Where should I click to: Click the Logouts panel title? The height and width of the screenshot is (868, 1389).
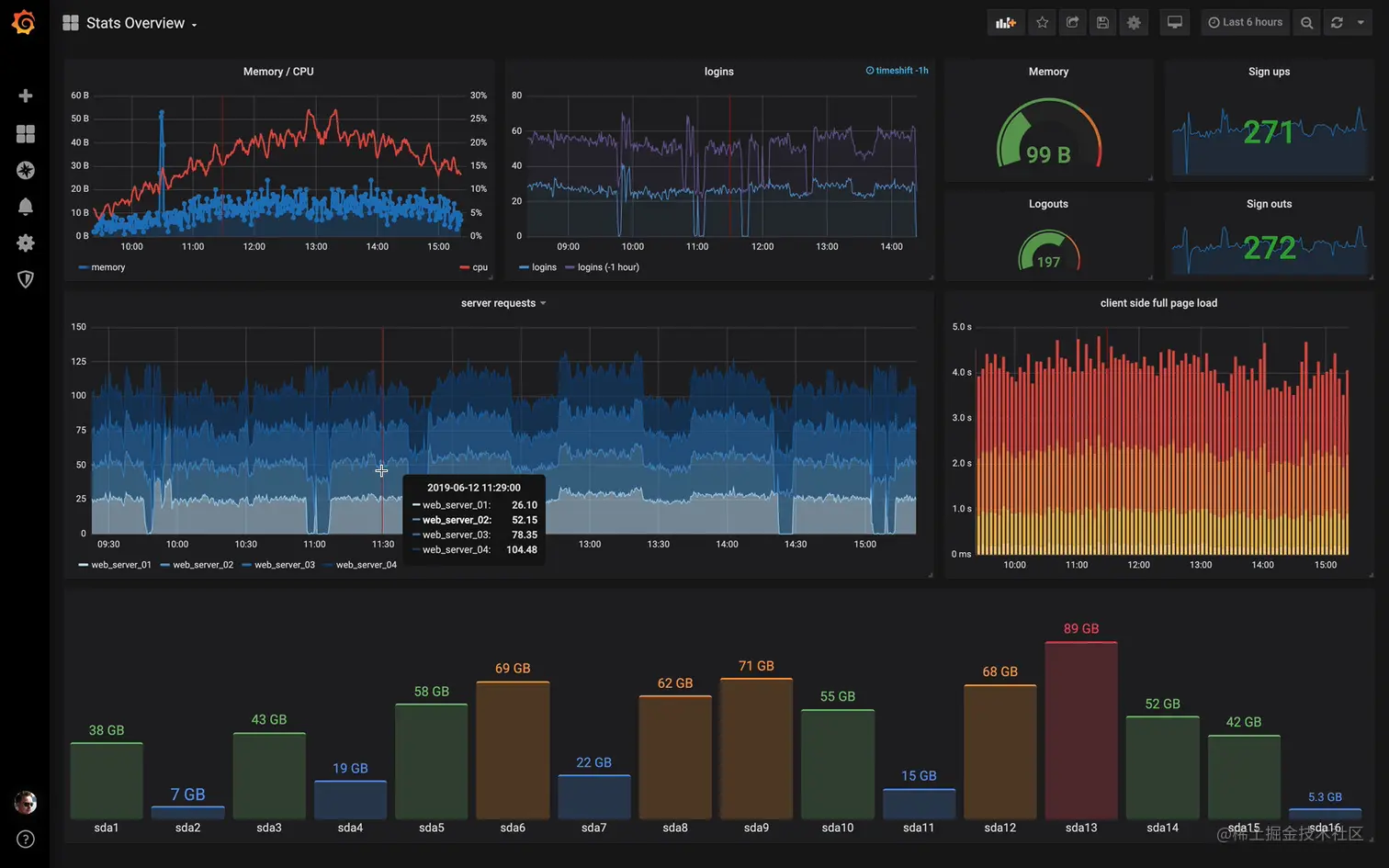1047,203
